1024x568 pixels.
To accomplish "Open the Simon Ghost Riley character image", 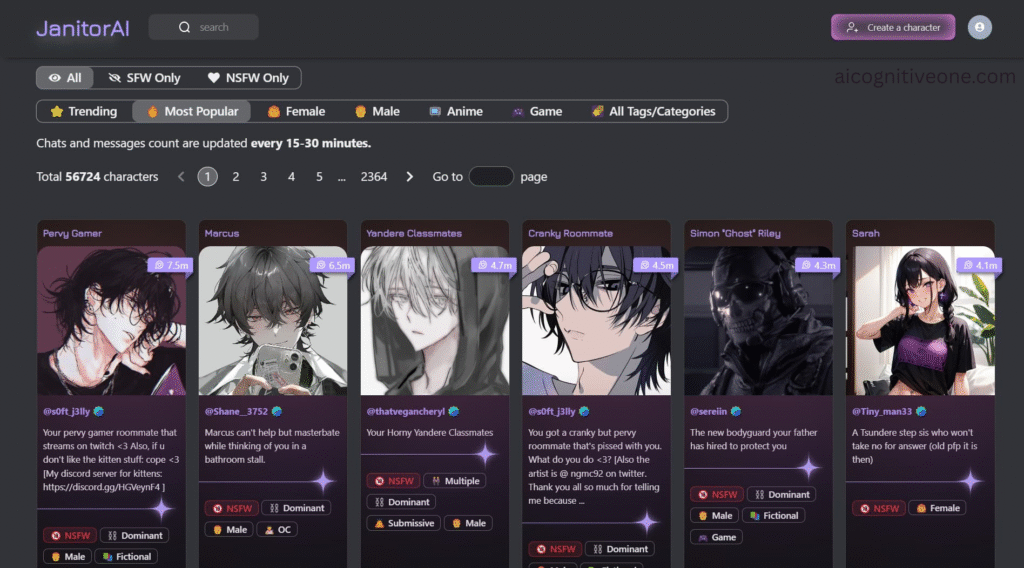I will 758,321.
